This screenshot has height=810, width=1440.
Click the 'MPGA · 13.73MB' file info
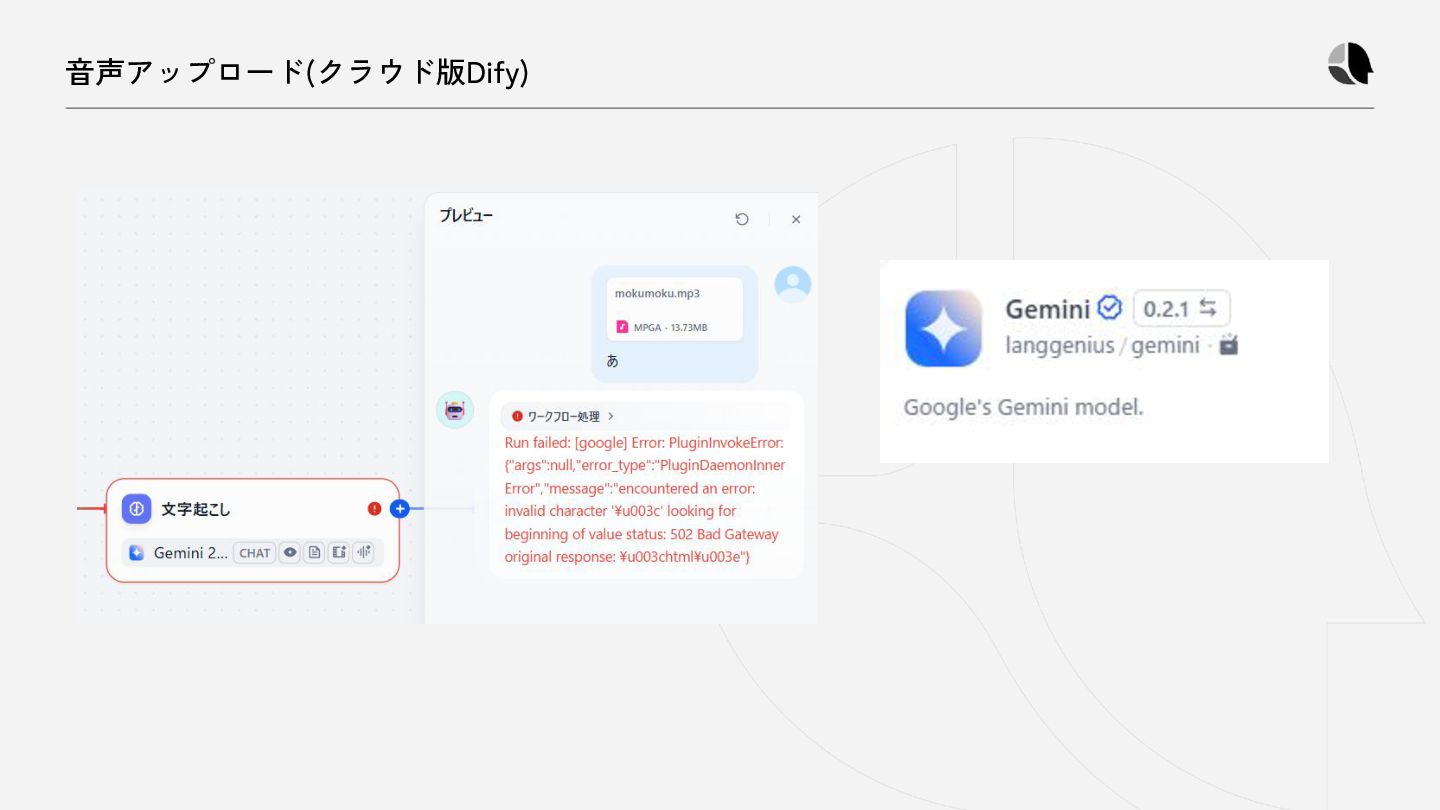[670, 327]
